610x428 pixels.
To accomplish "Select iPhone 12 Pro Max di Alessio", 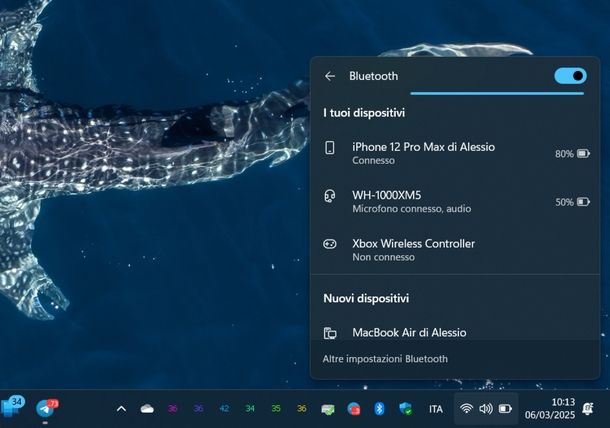I will pyautogui.click(x=455, y=153).
